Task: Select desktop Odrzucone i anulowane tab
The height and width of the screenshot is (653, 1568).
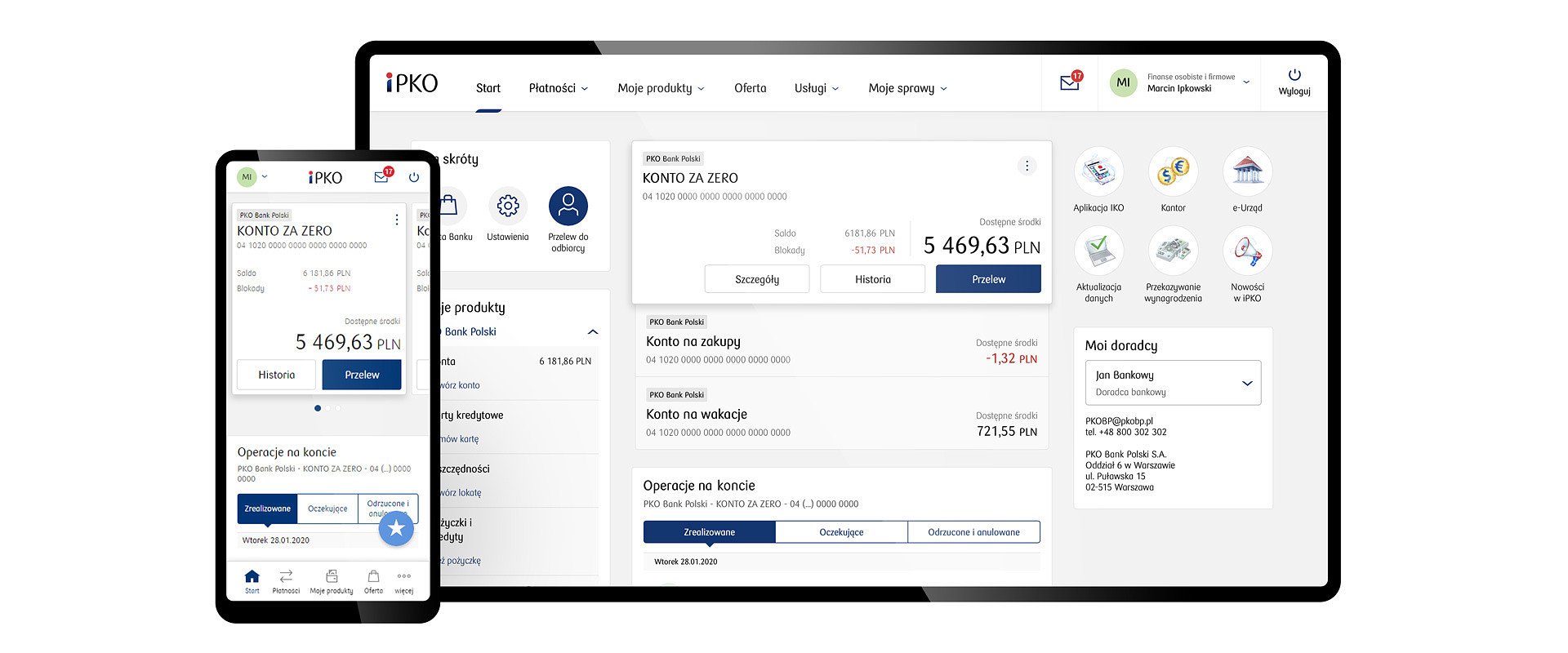Action: click(973, 532)
